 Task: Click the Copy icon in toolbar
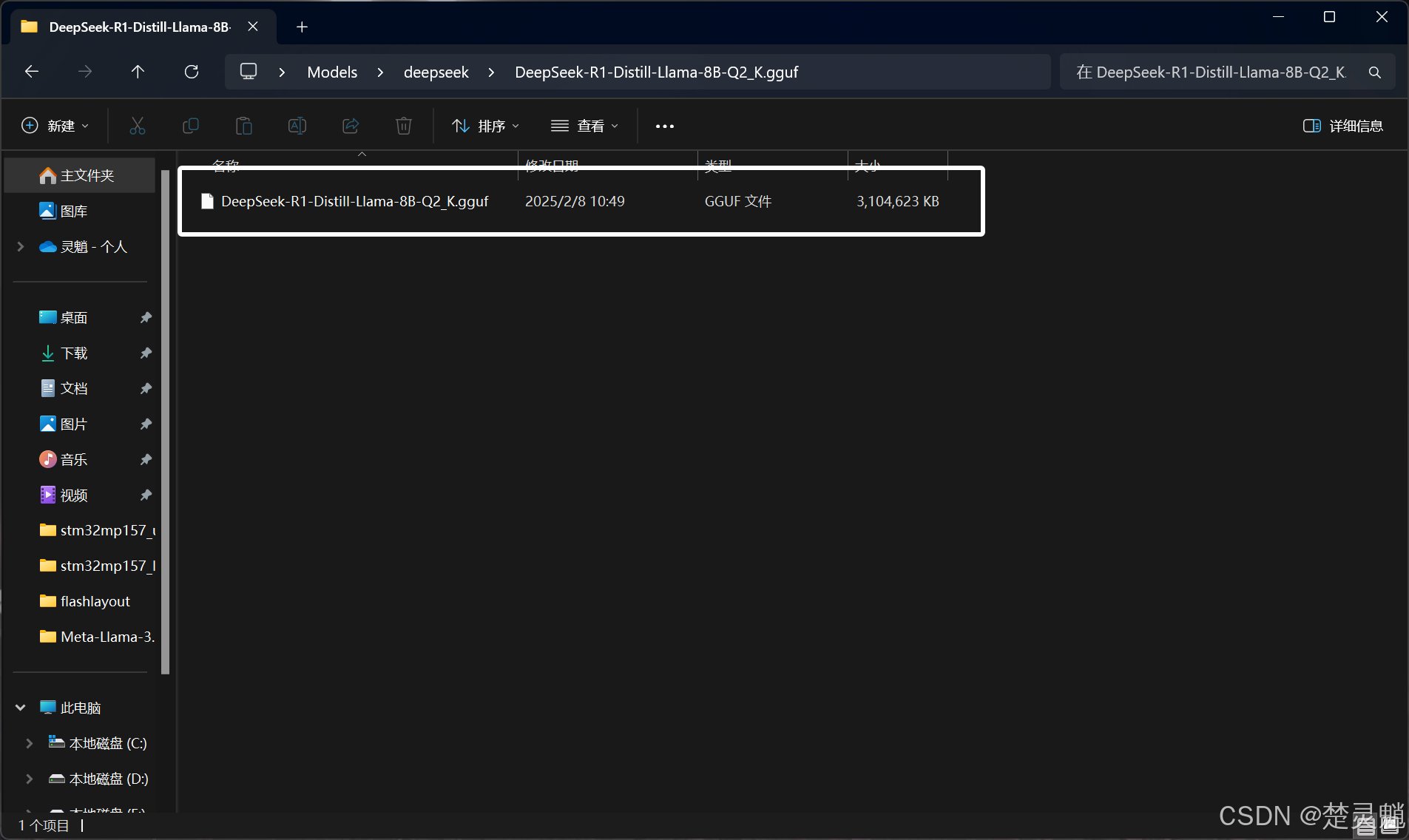190,126
